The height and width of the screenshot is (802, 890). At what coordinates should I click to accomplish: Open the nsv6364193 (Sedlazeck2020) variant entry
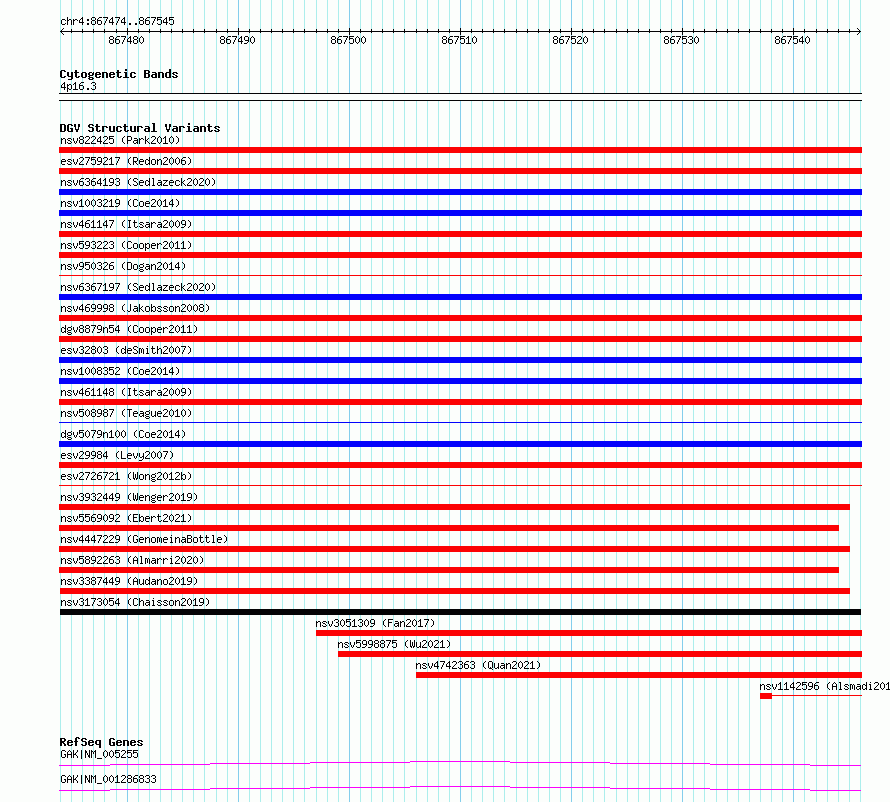click(138, 182)
